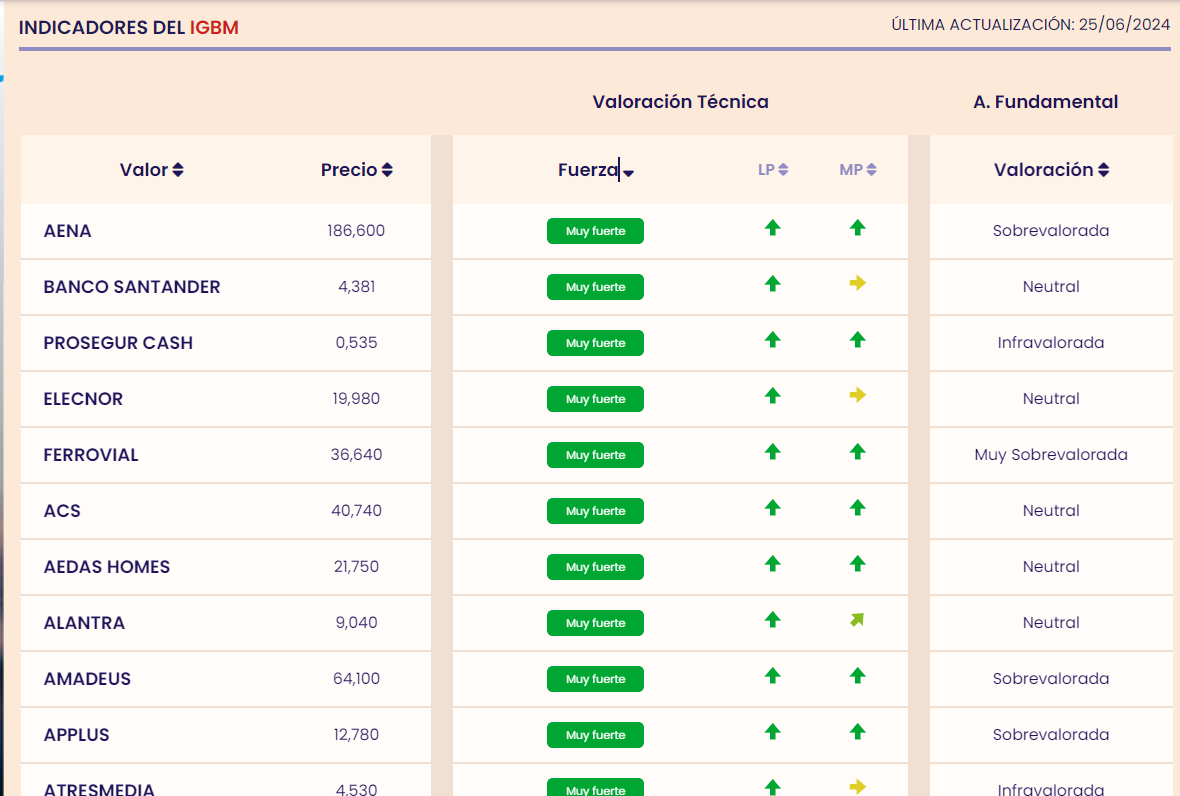This screenshot has height=796, width=1180.
Task: Click AENA's Muy fuerte badge
Action: click(x=595, y=231)
